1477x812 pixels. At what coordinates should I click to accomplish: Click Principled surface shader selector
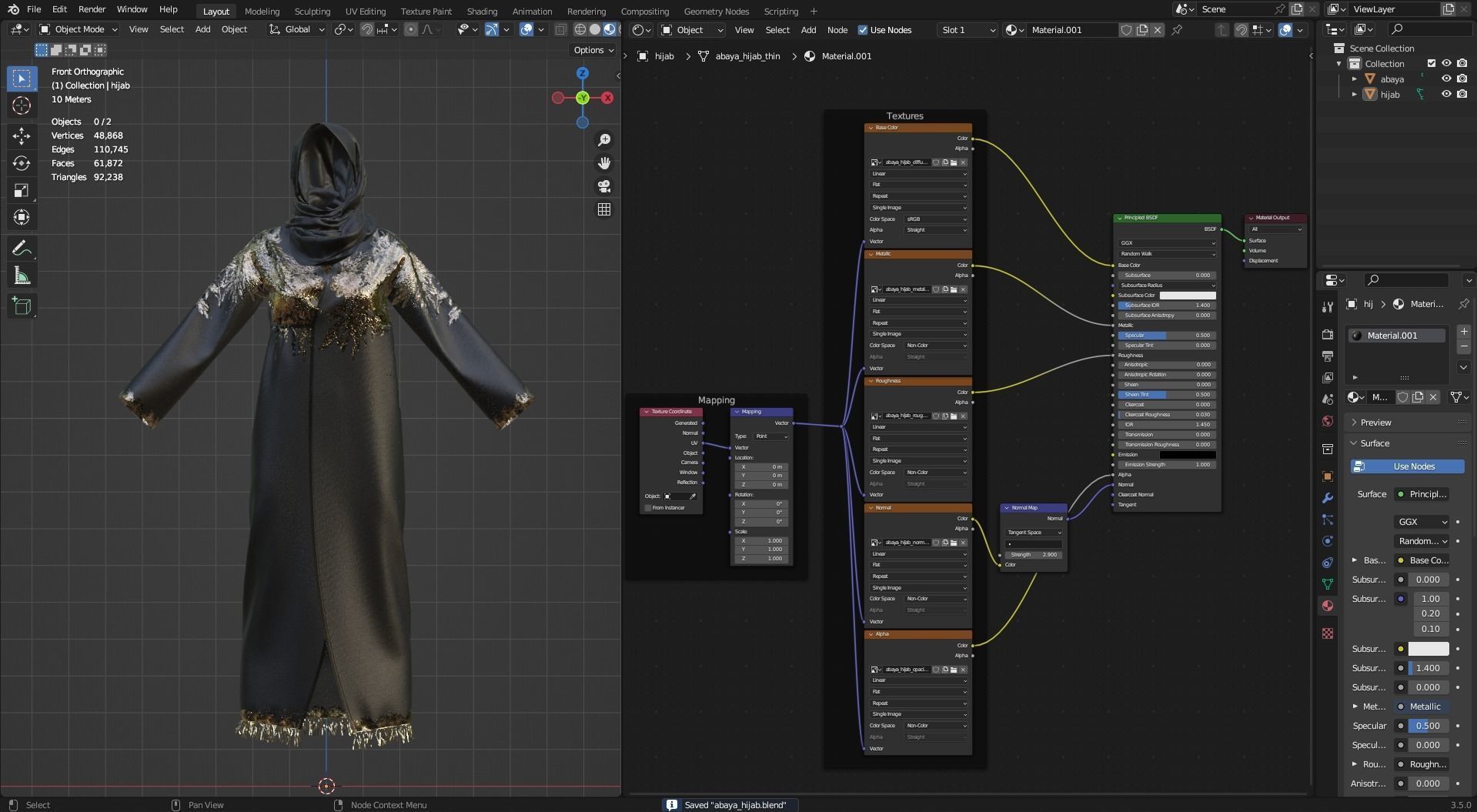(x=1422, y=494)
